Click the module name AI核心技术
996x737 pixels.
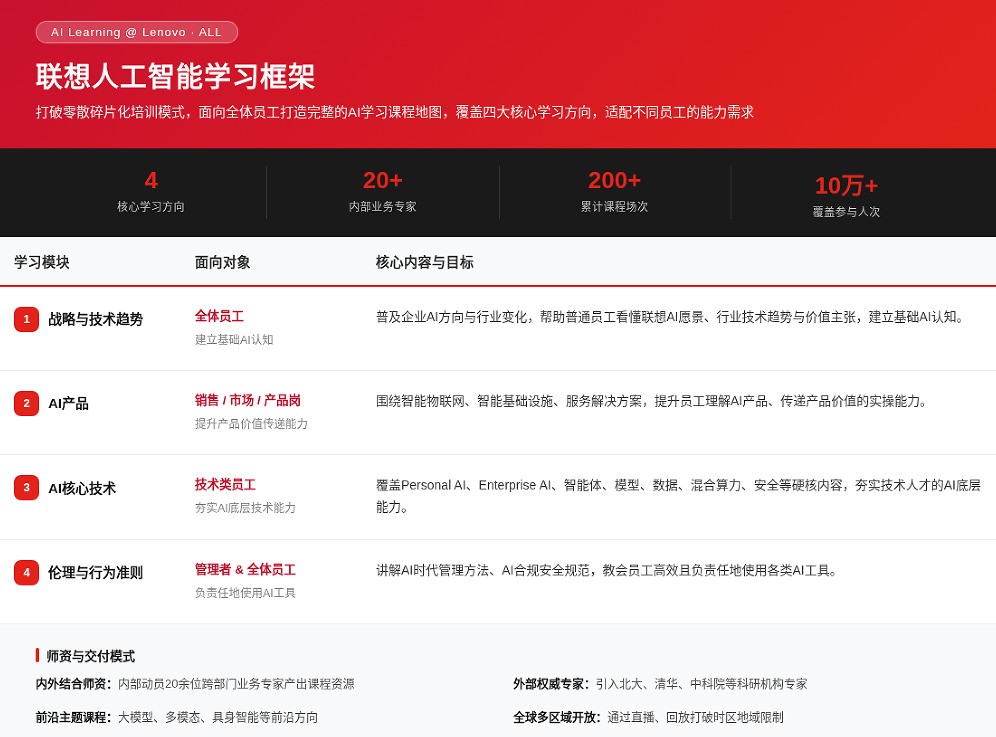(82, 488)
